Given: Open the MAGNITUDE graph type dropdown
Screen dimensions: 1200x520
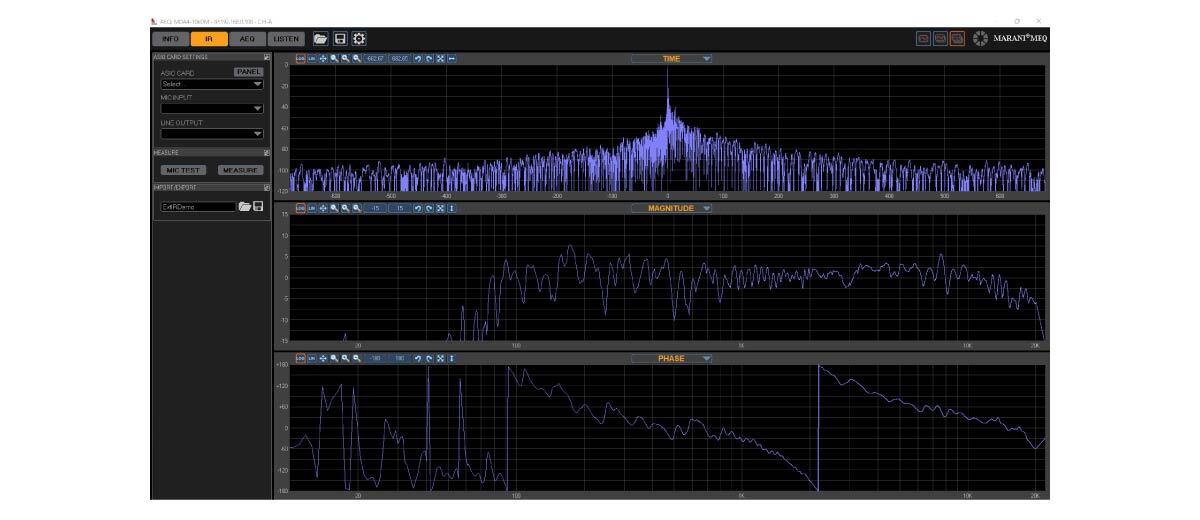Looking at the screenshot, I should click(x=707, y=208).
